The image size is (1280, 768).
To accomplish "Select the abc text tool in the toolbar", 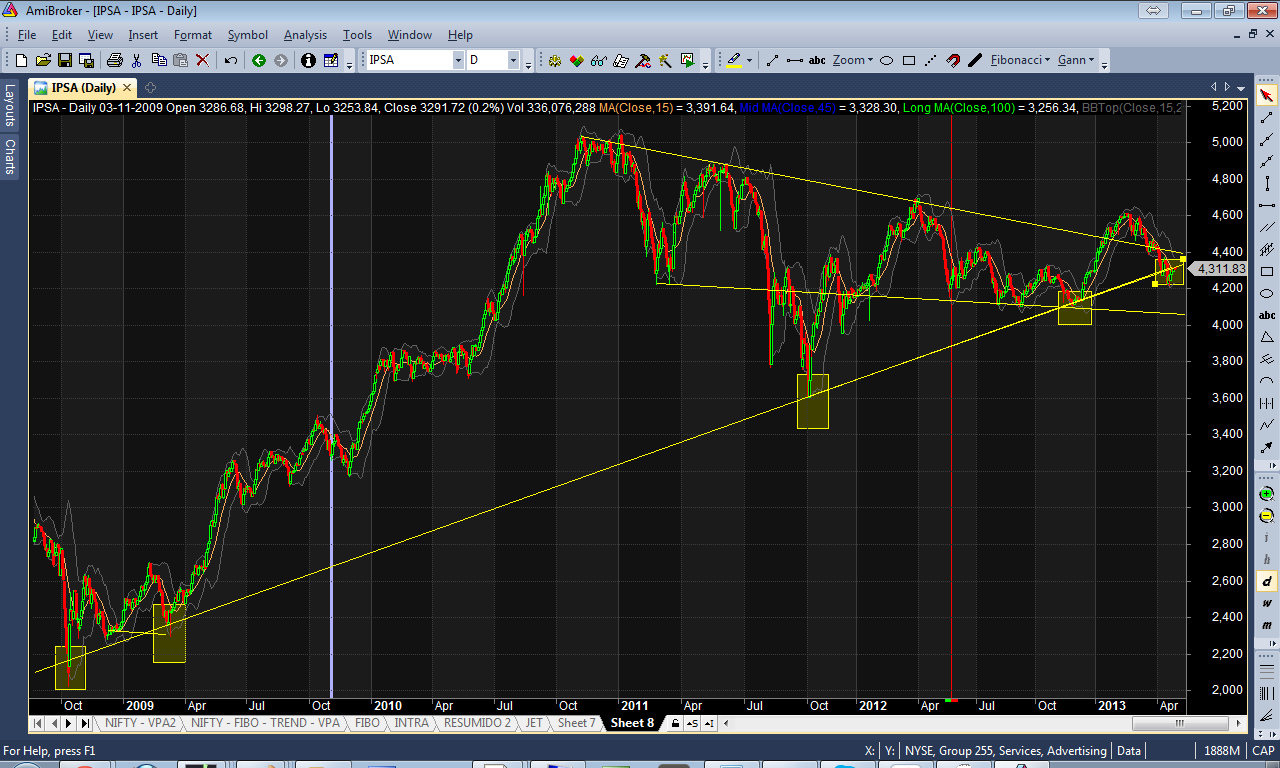I will pyautogui.click(x=817, y=60).
